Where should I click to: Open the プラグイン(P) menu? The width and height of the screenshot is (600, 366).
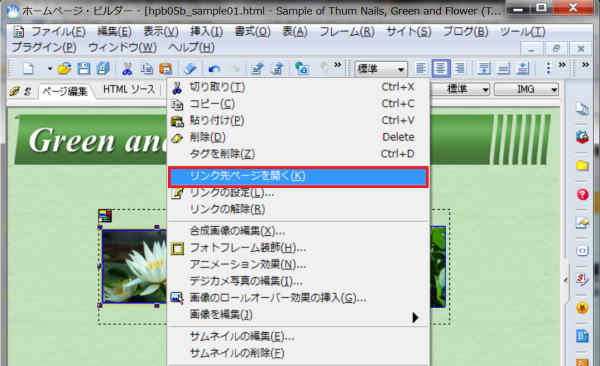[x=44, y=47]
